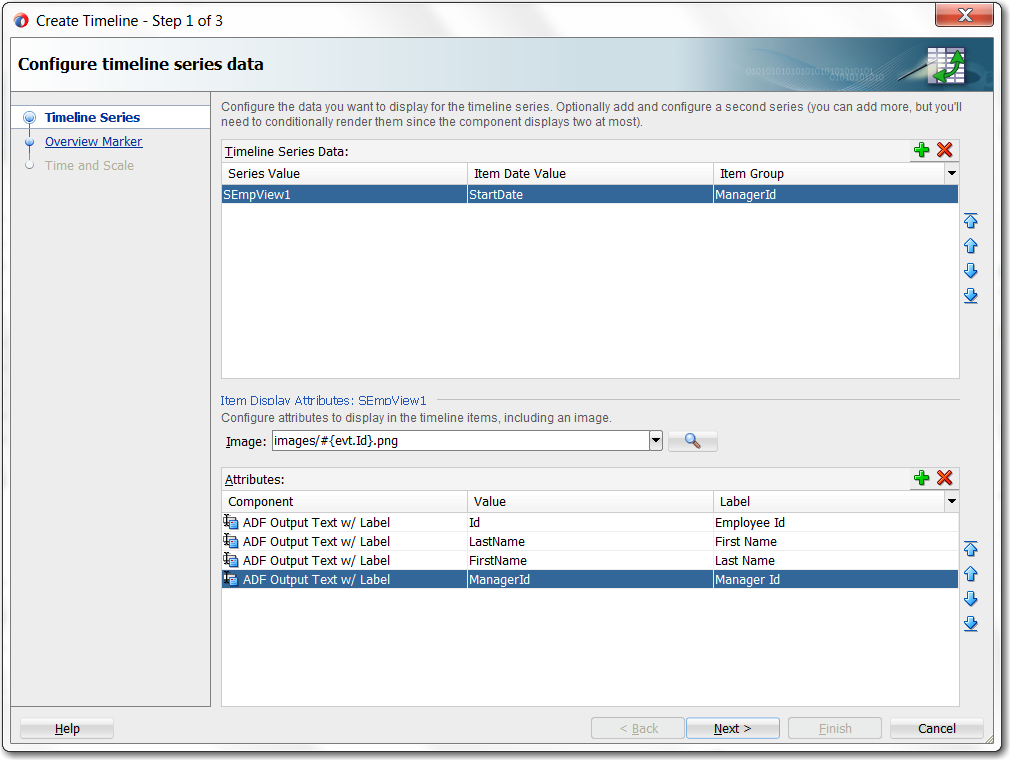Viewport: 1010px width, 760px height.
Task: Select ADF Output Text row for LastName
Action: click(344, 541)
